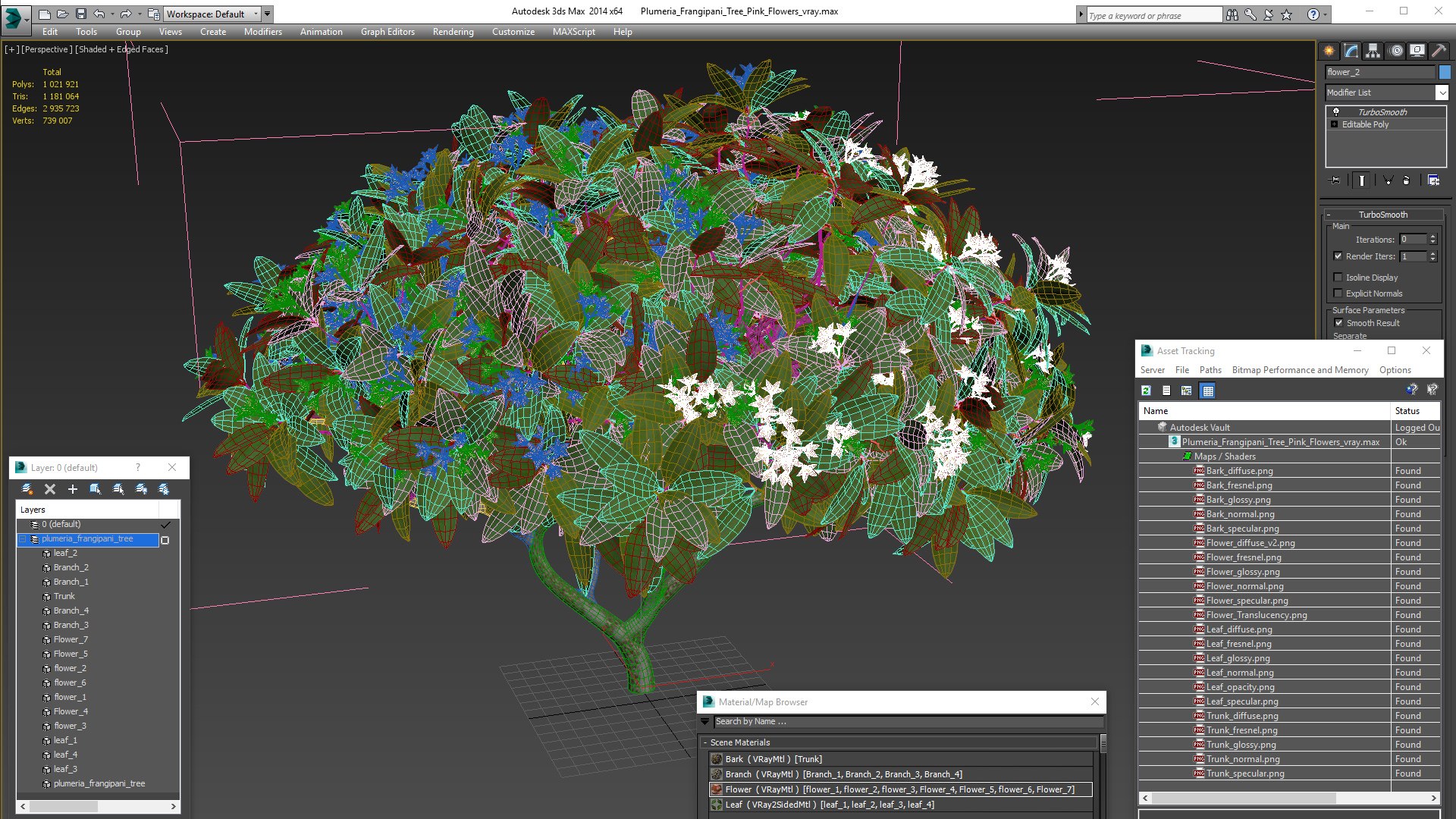Click Create New Layer plus icon

click(x=73, y=489)
